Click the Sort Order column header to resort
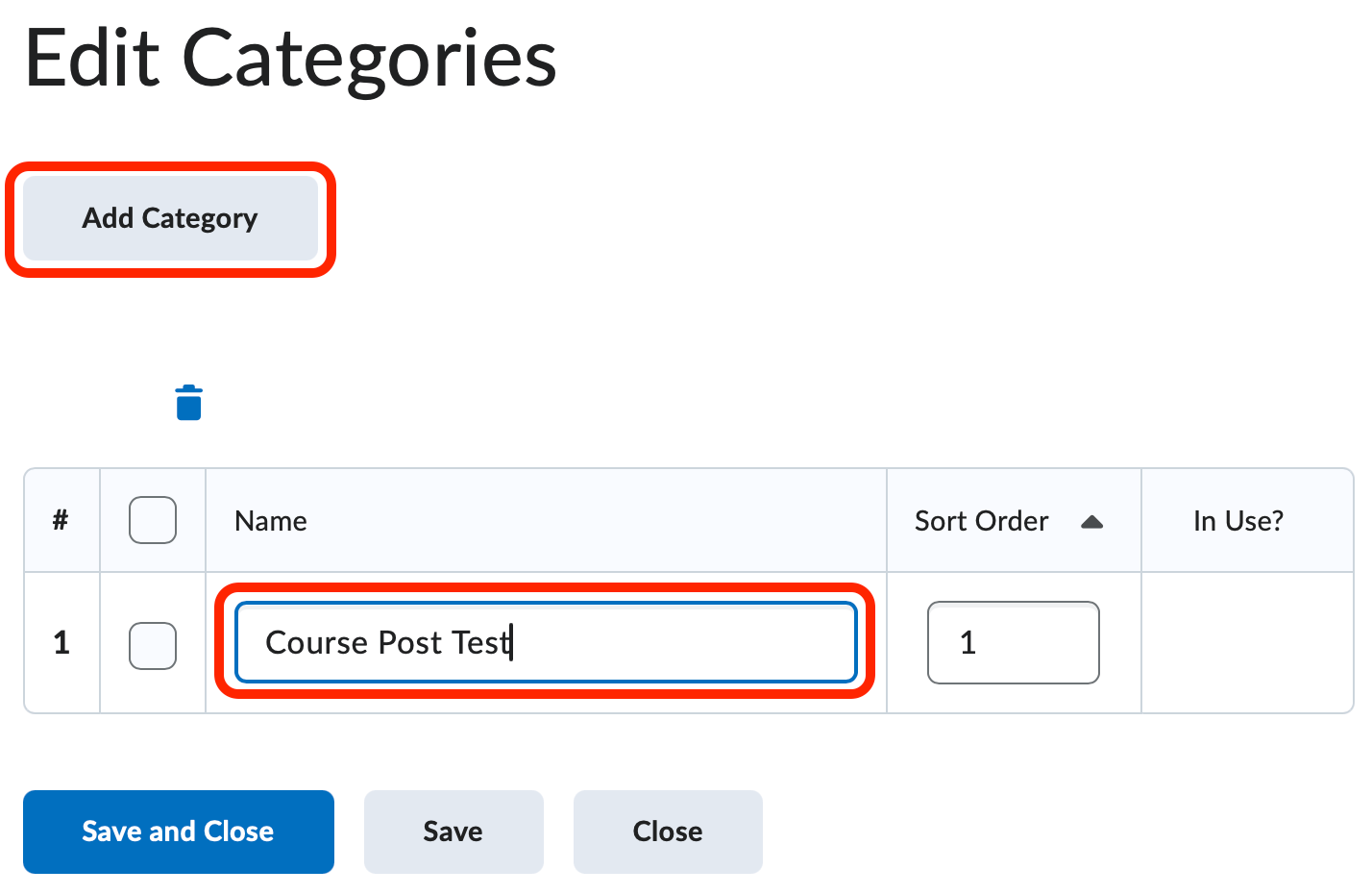Image resolution: width=1372 pixels, height=894 pixels. coord(980,520)
